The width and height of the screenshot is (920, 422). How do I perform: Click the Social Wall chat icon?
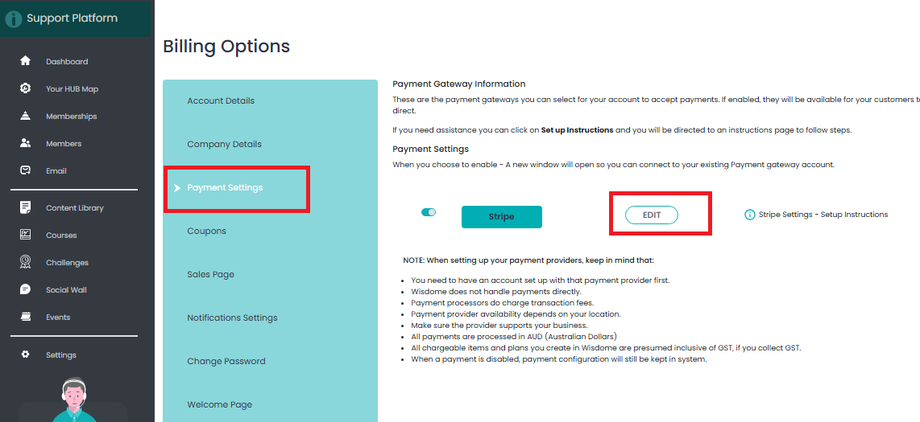(25, 290)
